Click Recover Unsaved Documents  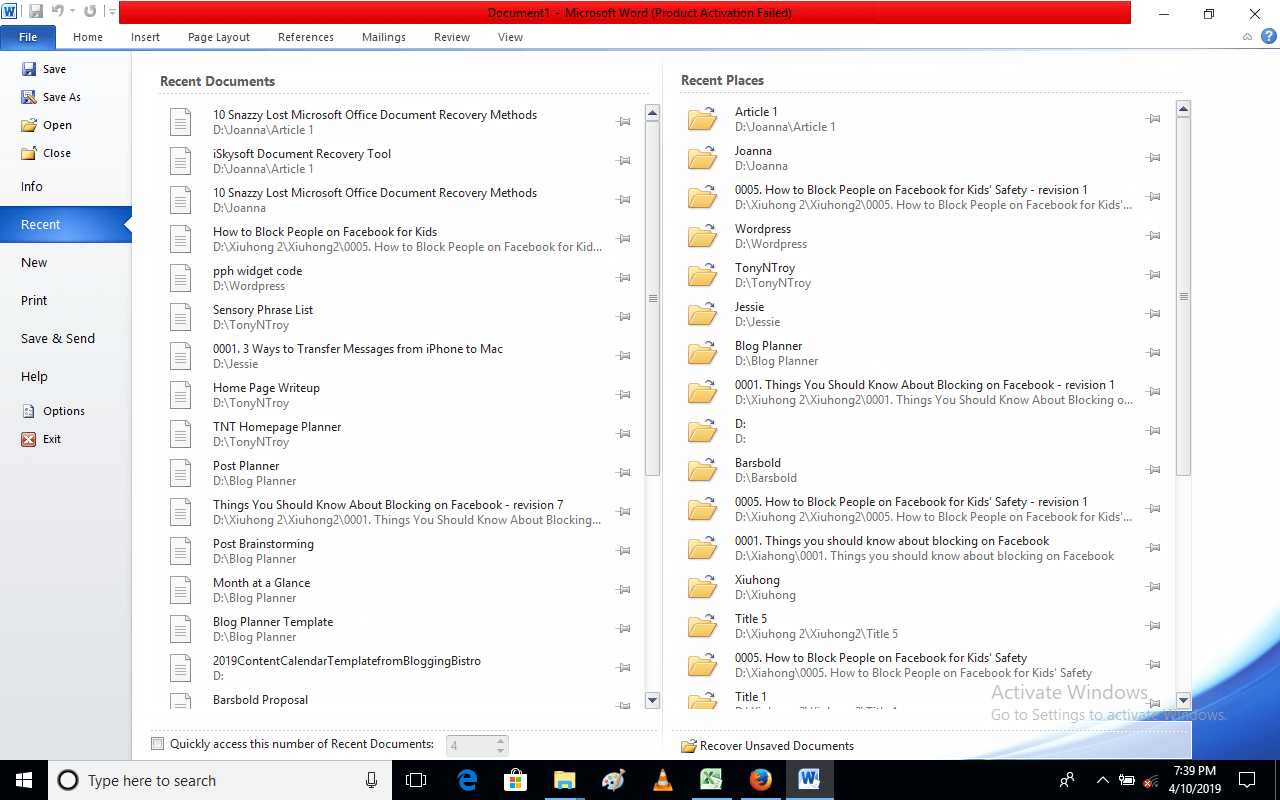pos(775,745)
